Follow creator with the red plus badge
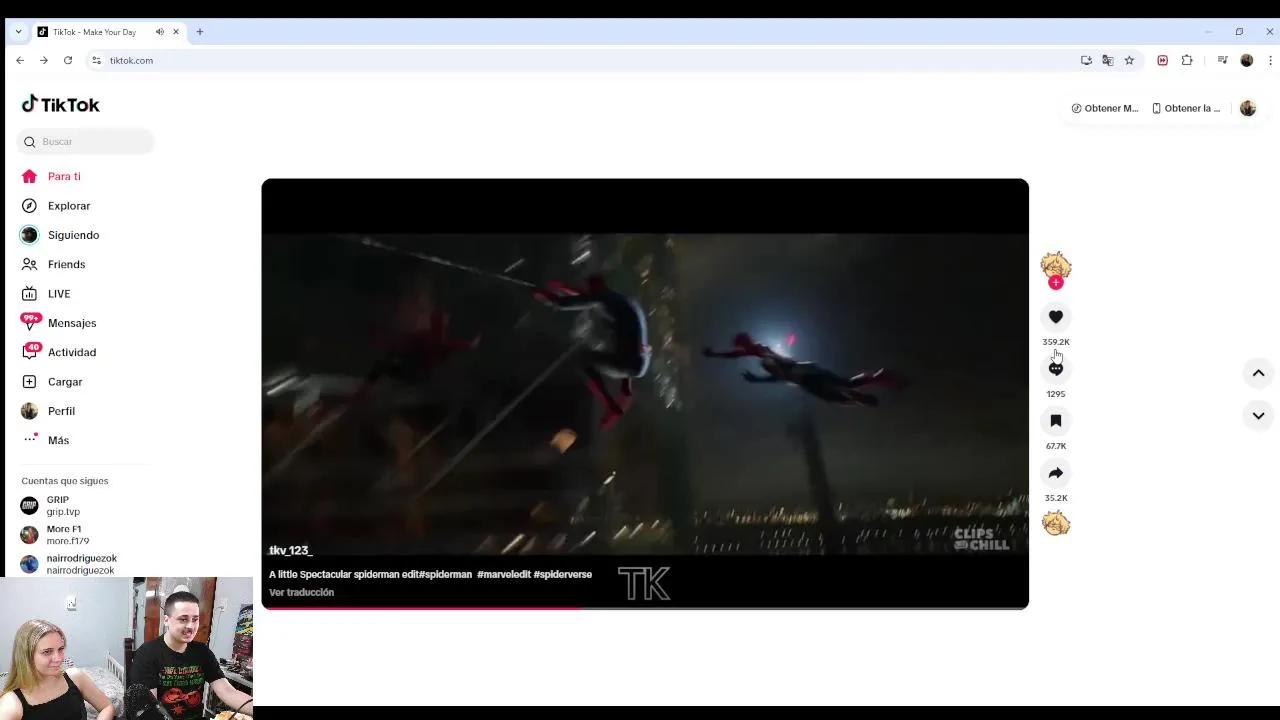The width and height of the screenshot is (1280, 720). 1055,283
